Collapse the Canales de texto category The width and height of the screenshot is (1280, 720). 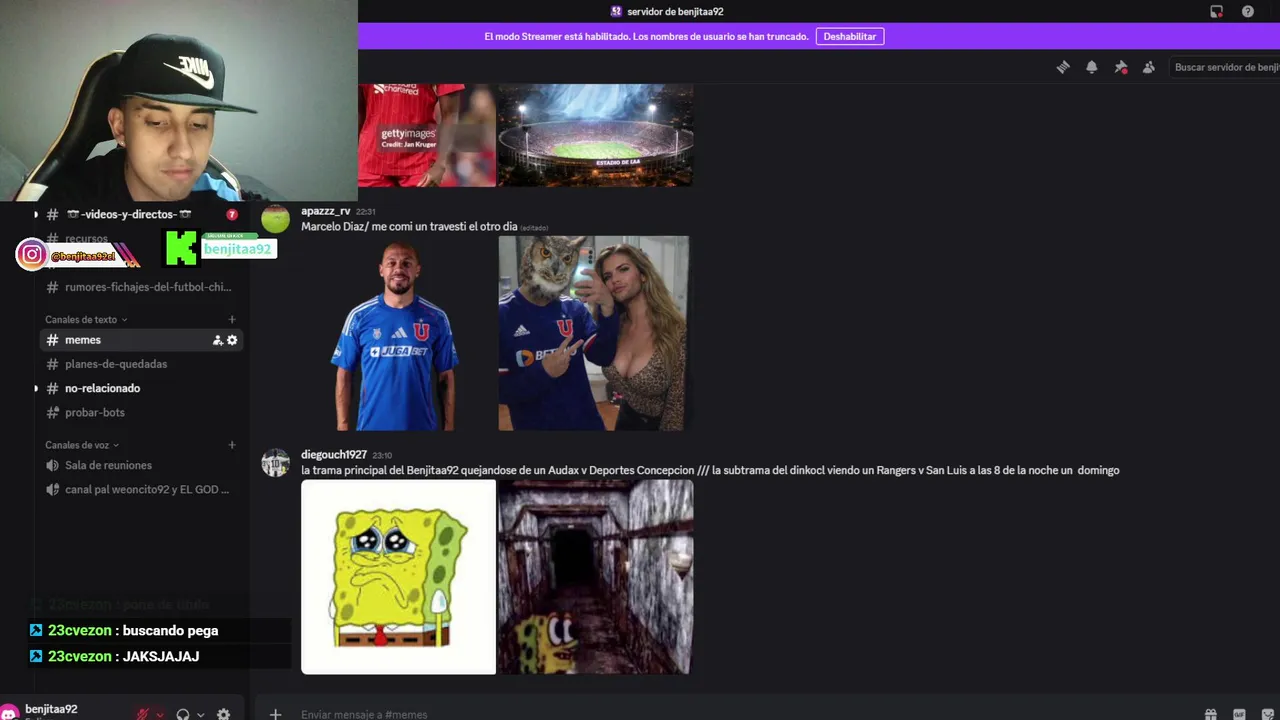[86, 320]
